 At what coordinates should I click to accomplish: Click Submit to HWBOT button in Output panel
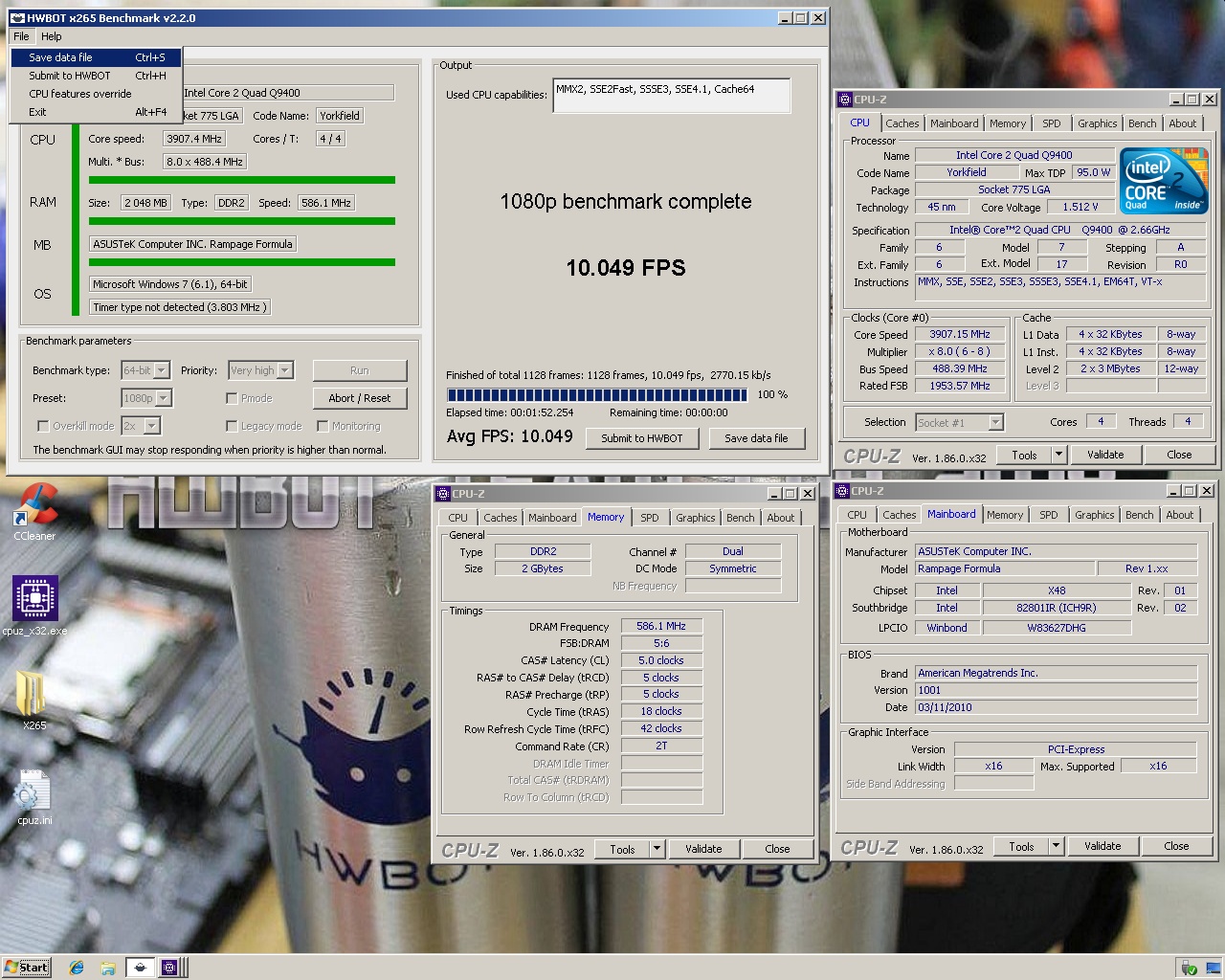click(x=641, y=438)
